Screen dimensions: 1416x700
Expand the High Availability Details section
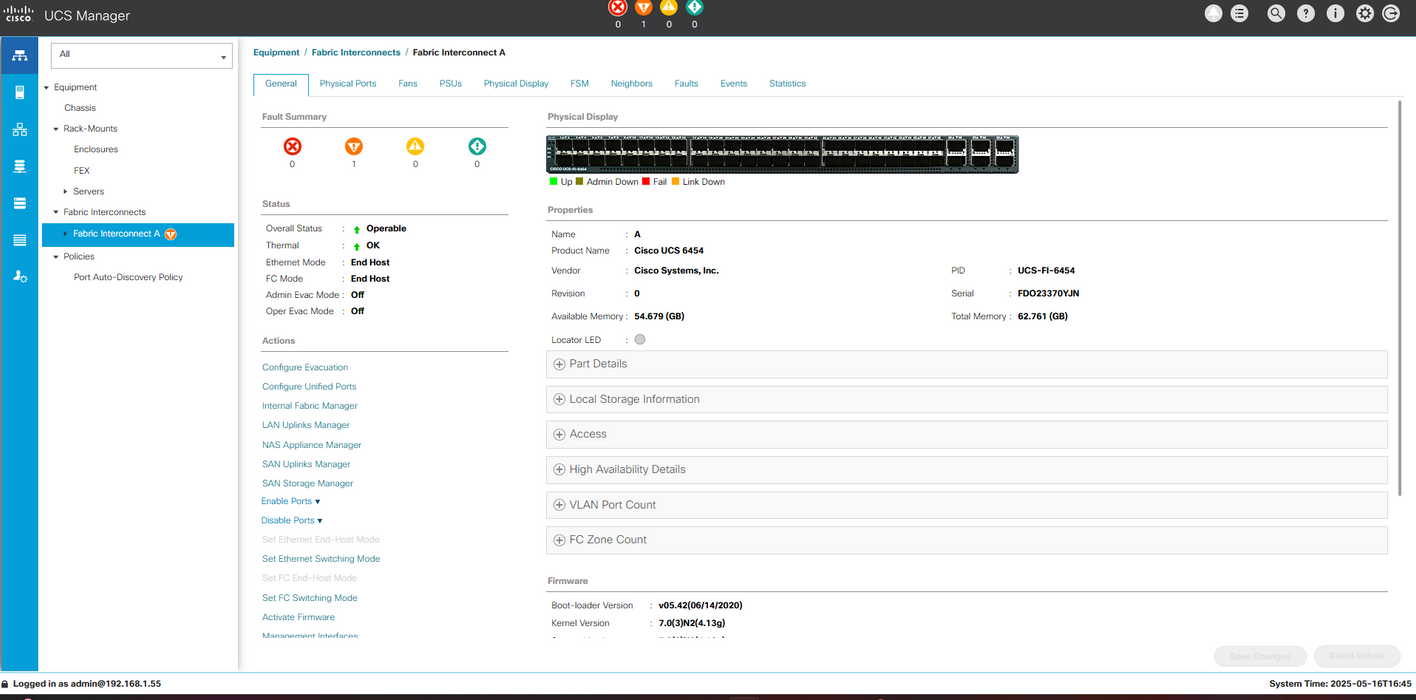967,469
